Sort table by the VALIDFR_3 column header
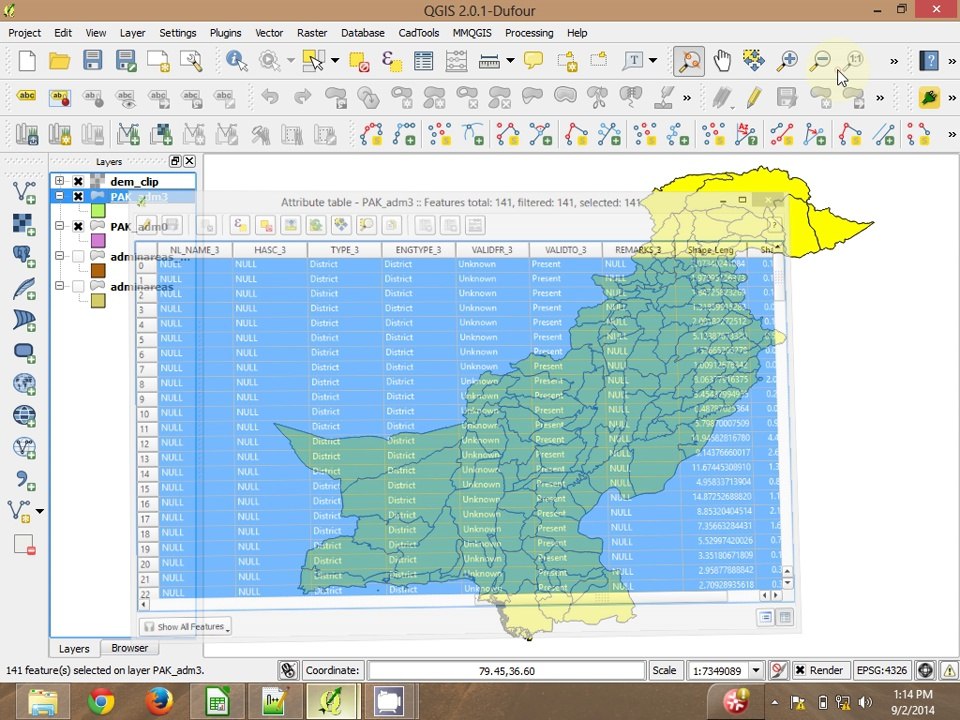This screenshot has height=720, width=960. coord(492,250)
